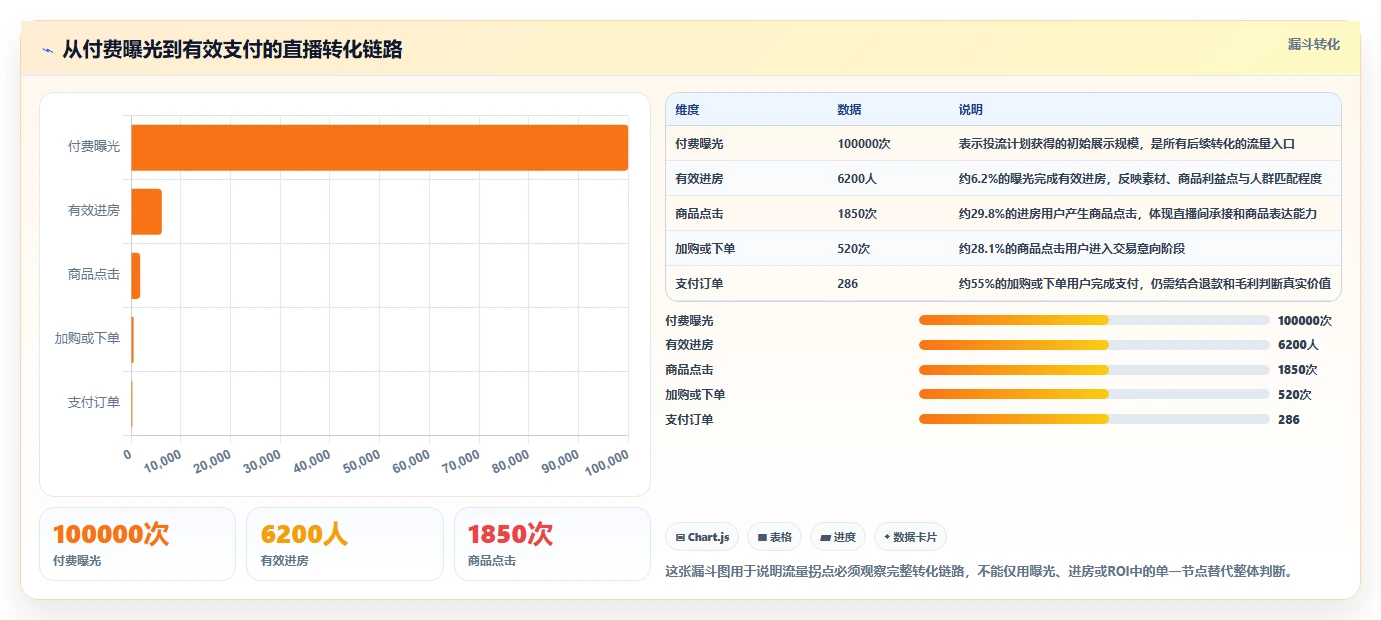The height and width of the screenshot is (620, 1381).
Task: Click the 6200人 value beside progress bar
Action: point(1298,345)
